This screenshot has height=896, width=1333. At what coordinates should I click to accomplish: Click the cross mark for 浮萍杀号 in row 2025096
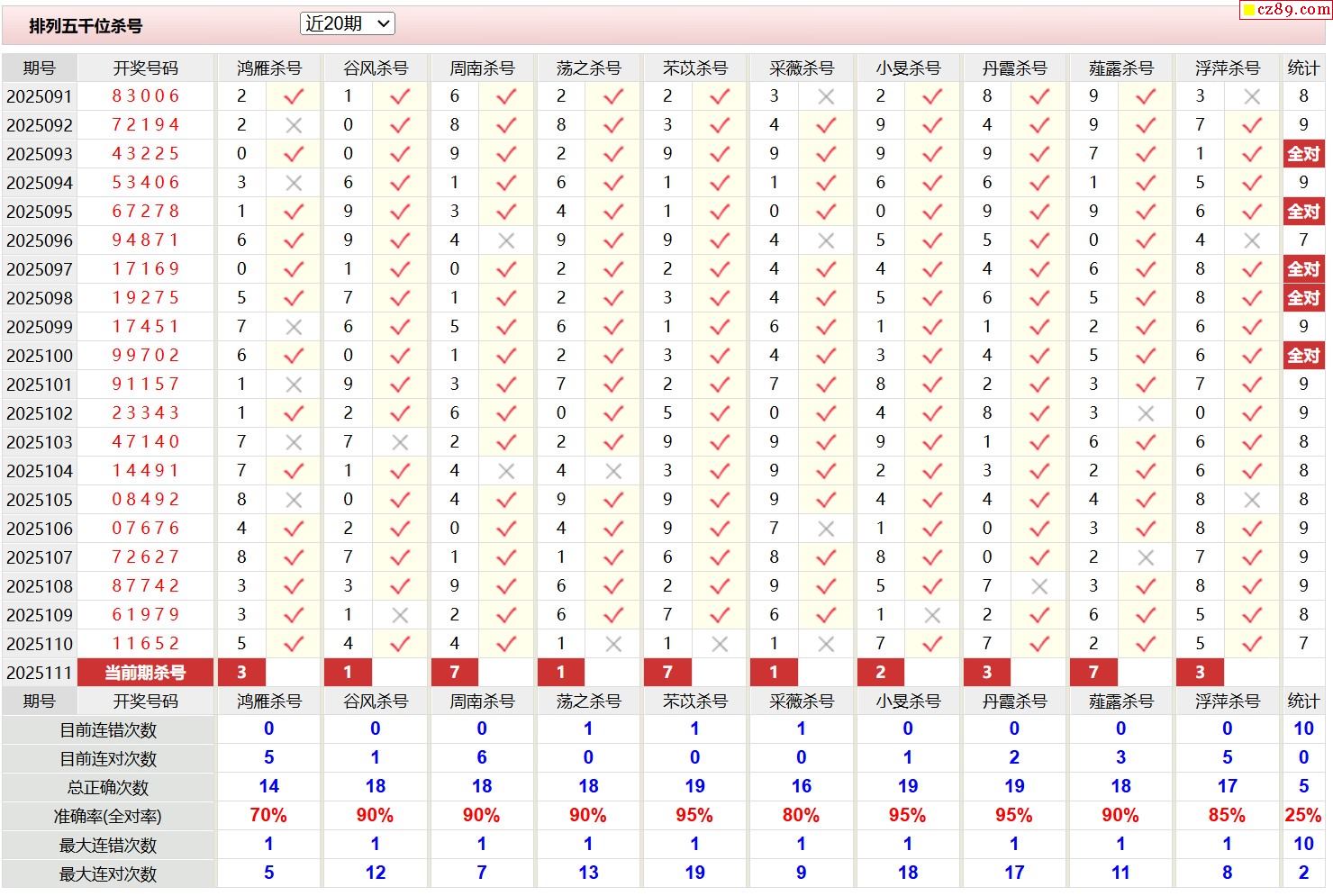tap(1252, 240)
